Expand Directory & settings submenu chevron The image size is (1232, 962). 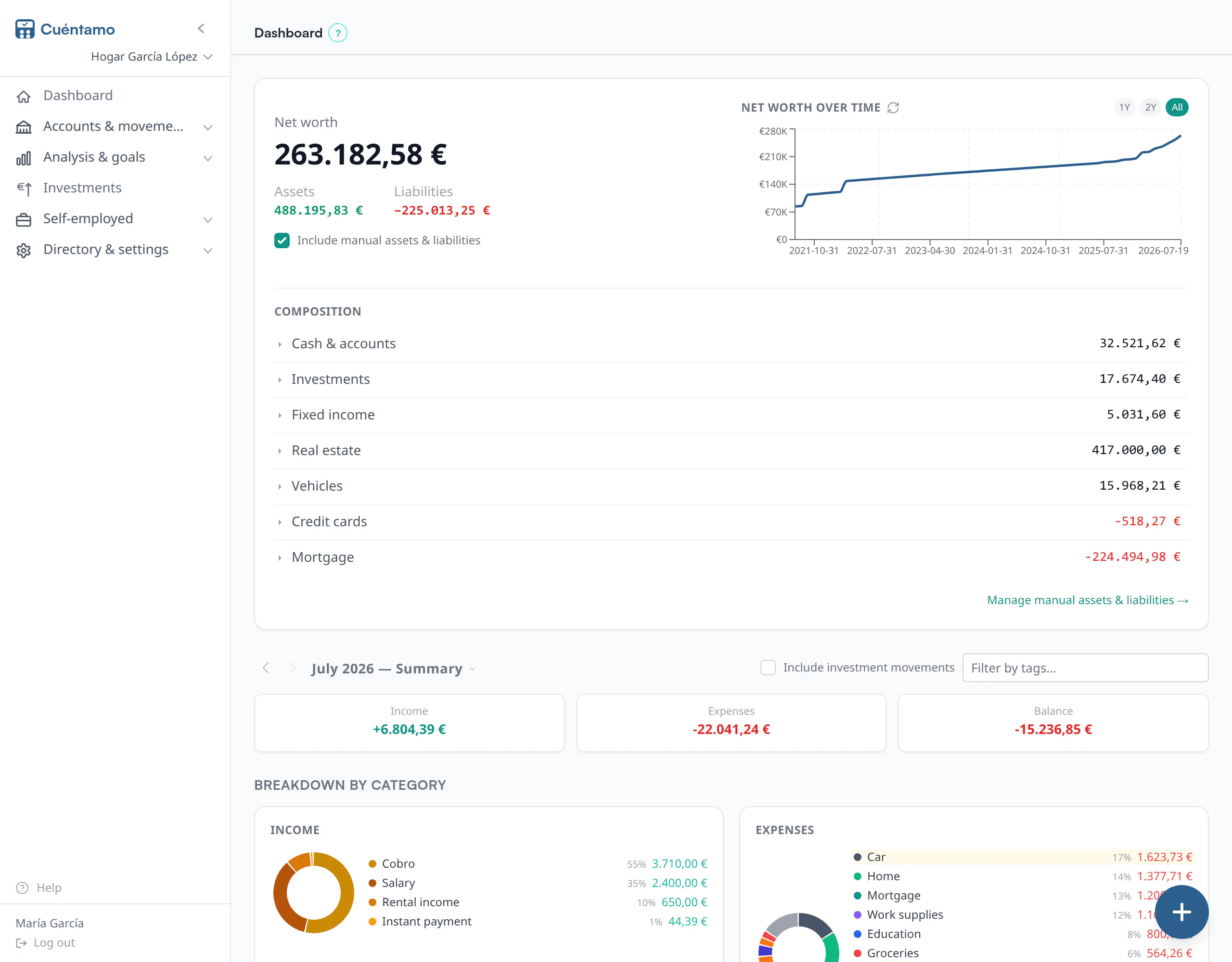[207, 251]
